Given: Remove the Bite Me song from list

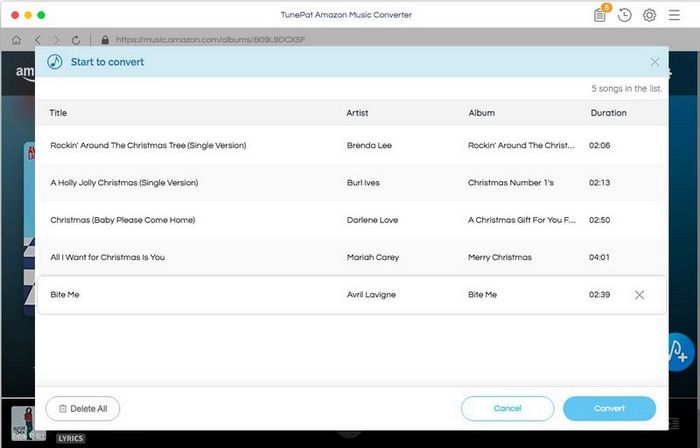Looking at the screenshot, I should coord(639,295).
